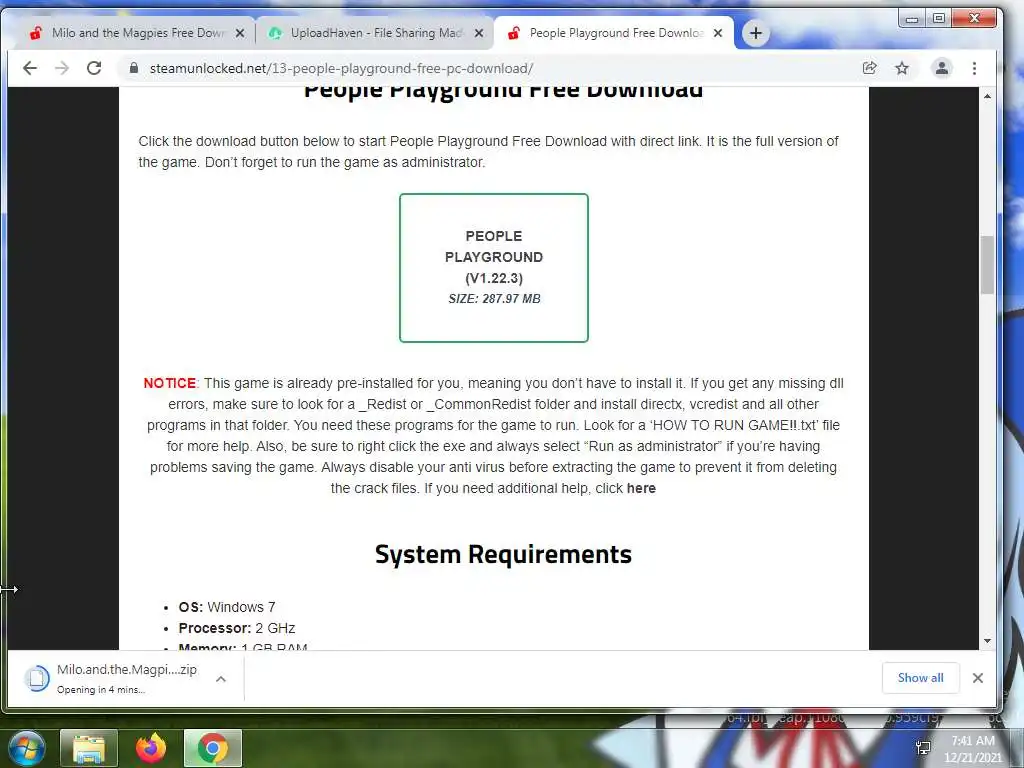Switch to Milo and the Magpies tab

click(x=137, y=33)
